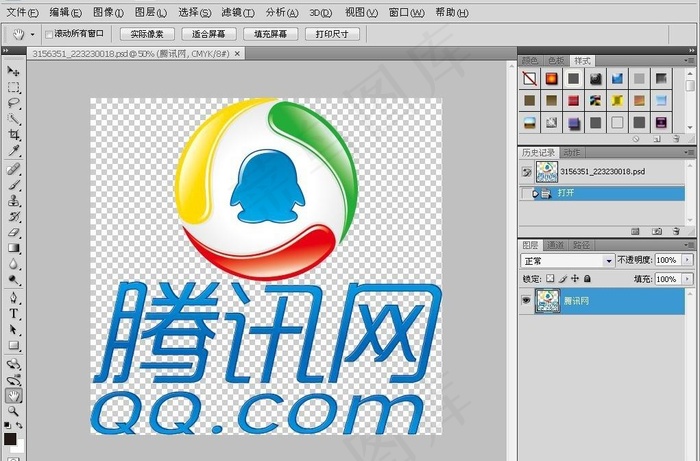Reset default foreground and background colors
Image resolution: width=700 pixels, height=461 pixels.
point(7,425)
